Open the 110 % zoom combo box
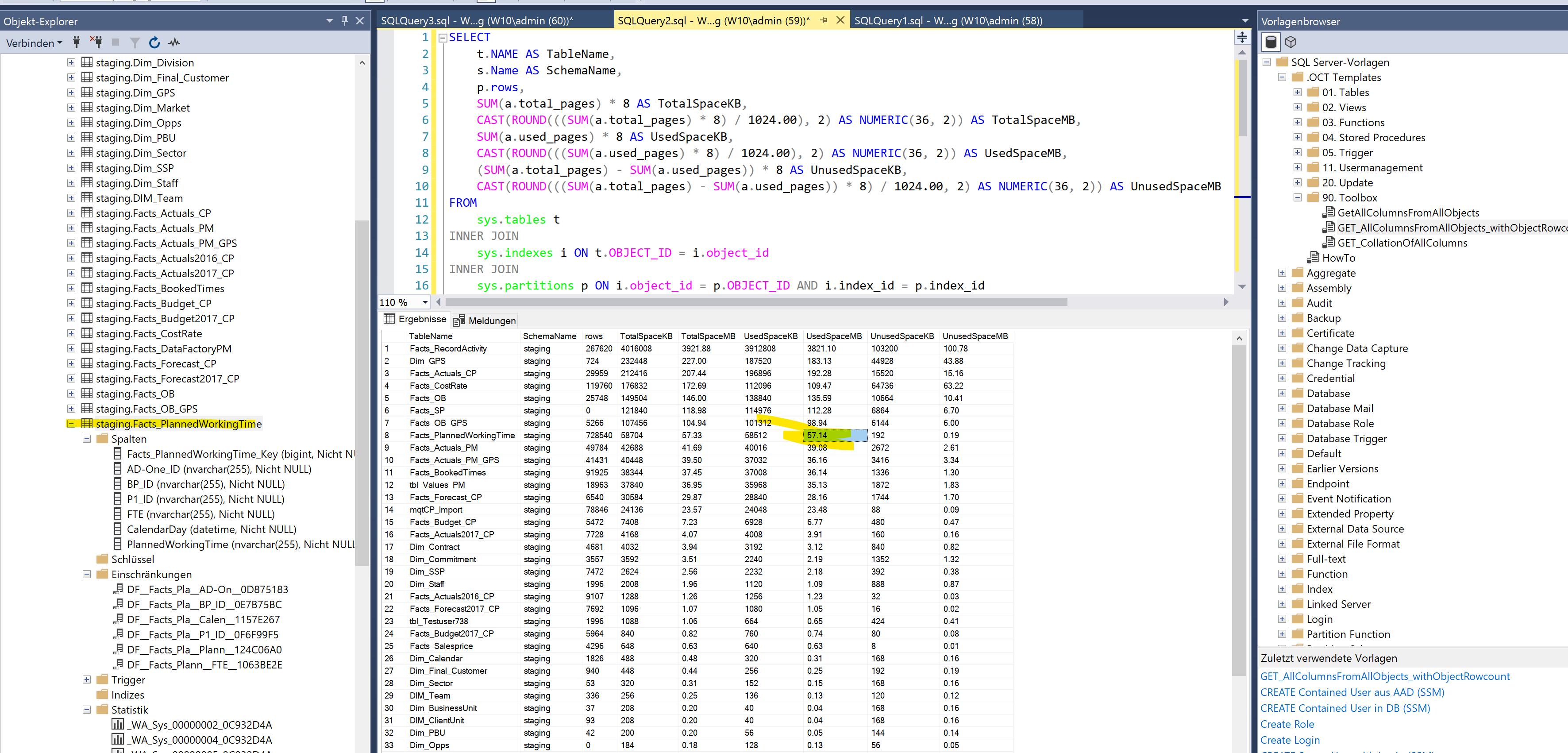 tap(425, 302)
